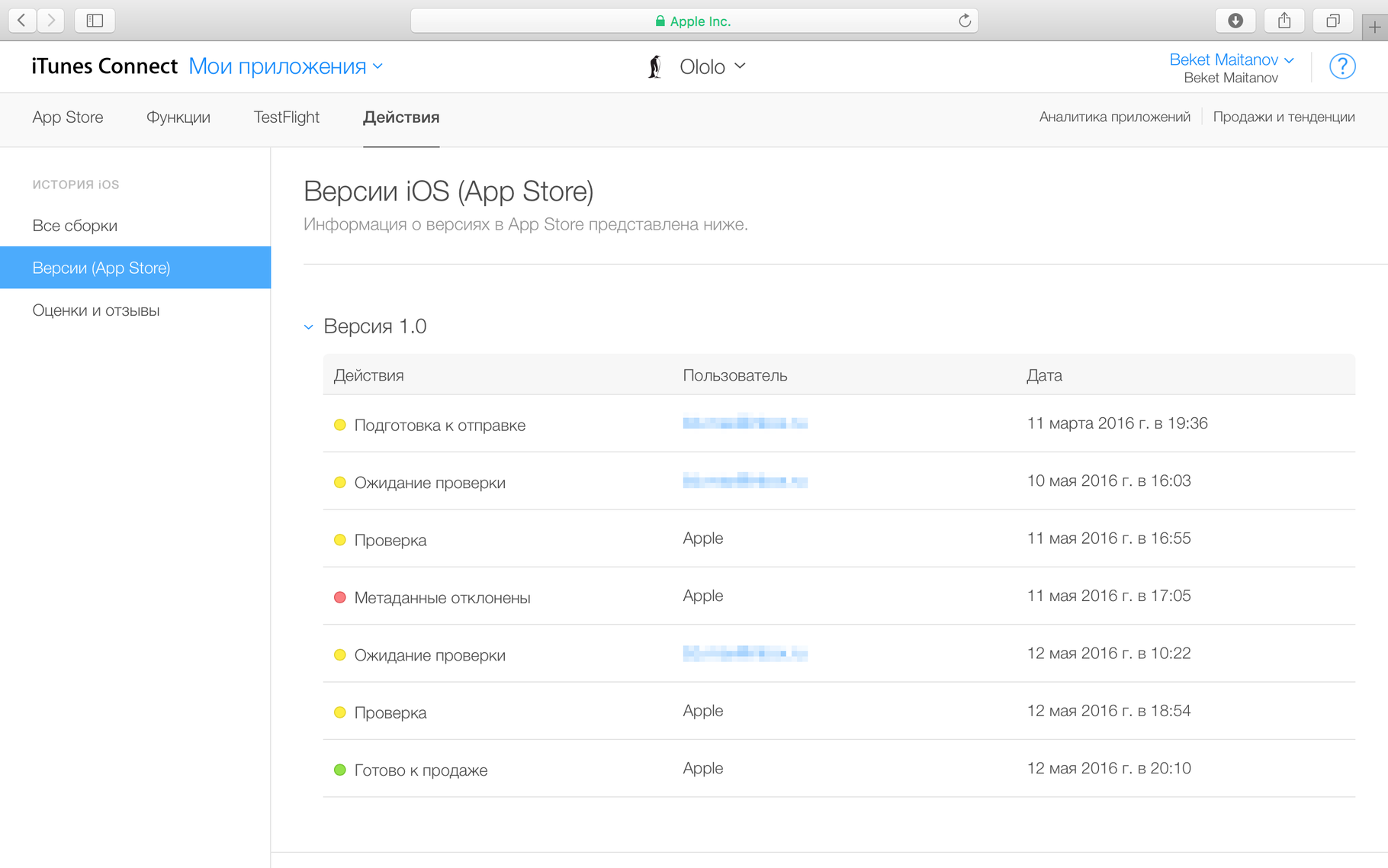Click date 11 мая 2016 г. в 17:05

1109,596
